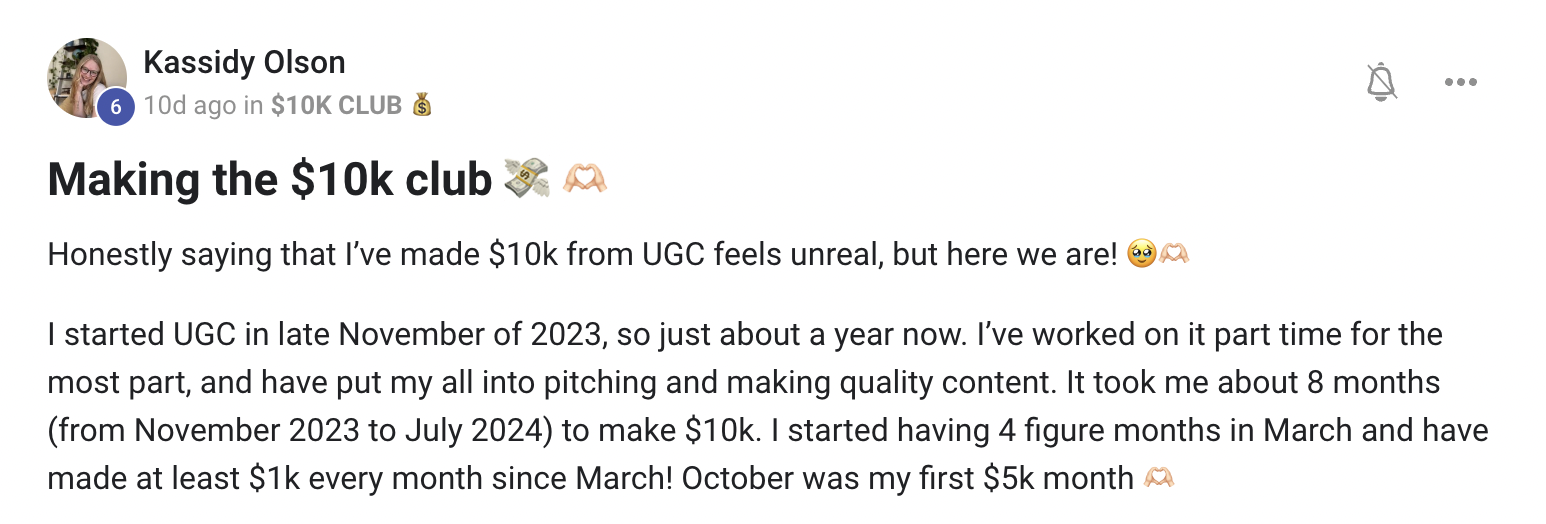Click the text October was my first $5k month
The width and height of the screenshot is (1546, 524).
907,478
